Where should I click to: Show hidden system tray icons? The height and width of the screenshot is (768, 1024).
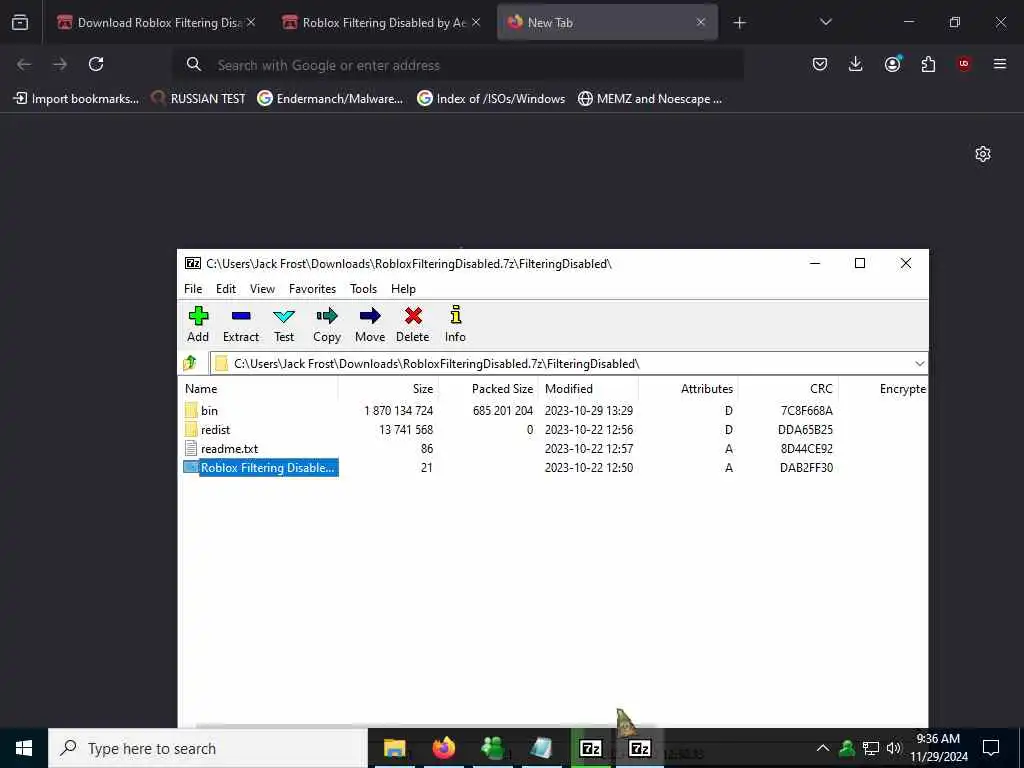(823, 748)
